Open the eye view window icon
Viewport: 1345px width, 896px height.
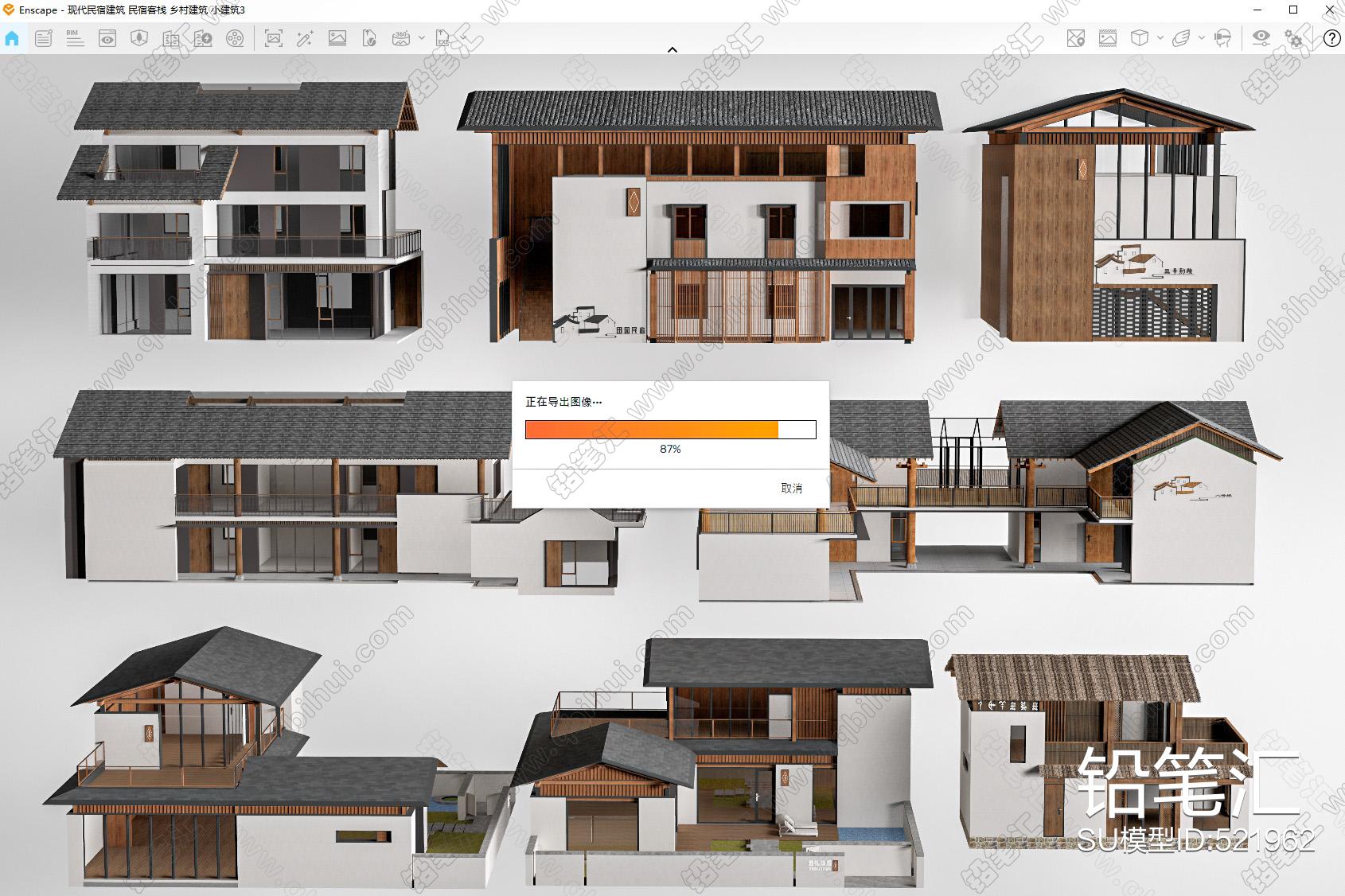(x=107, y=38)
